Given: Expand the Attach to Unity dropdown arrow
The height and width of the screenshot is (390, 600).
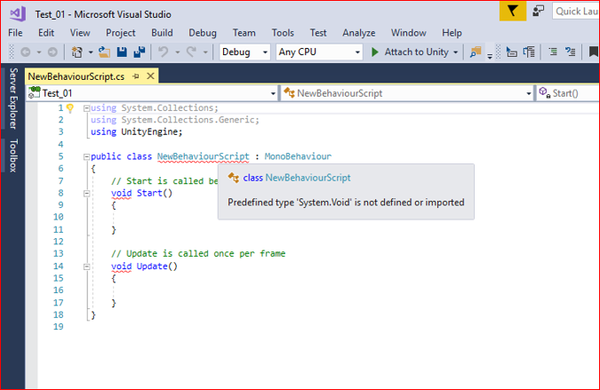Looking at the screenshot, I should click(x=455, y=52).
